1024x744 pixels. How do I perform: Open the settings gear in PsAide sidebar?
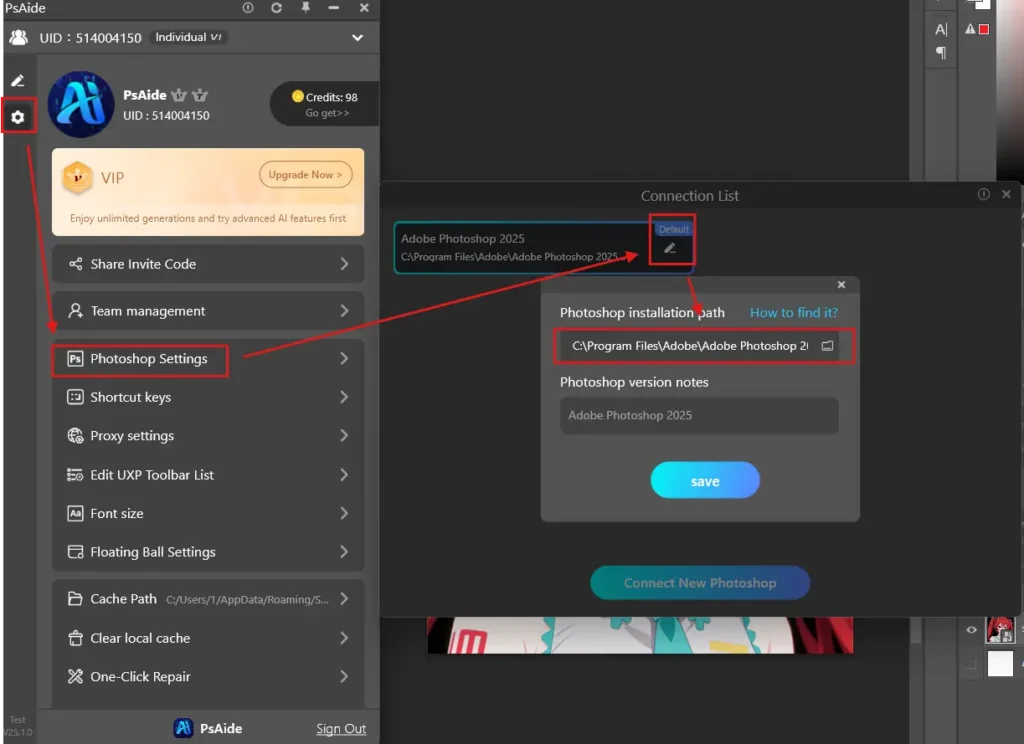[x=17, y=118]
